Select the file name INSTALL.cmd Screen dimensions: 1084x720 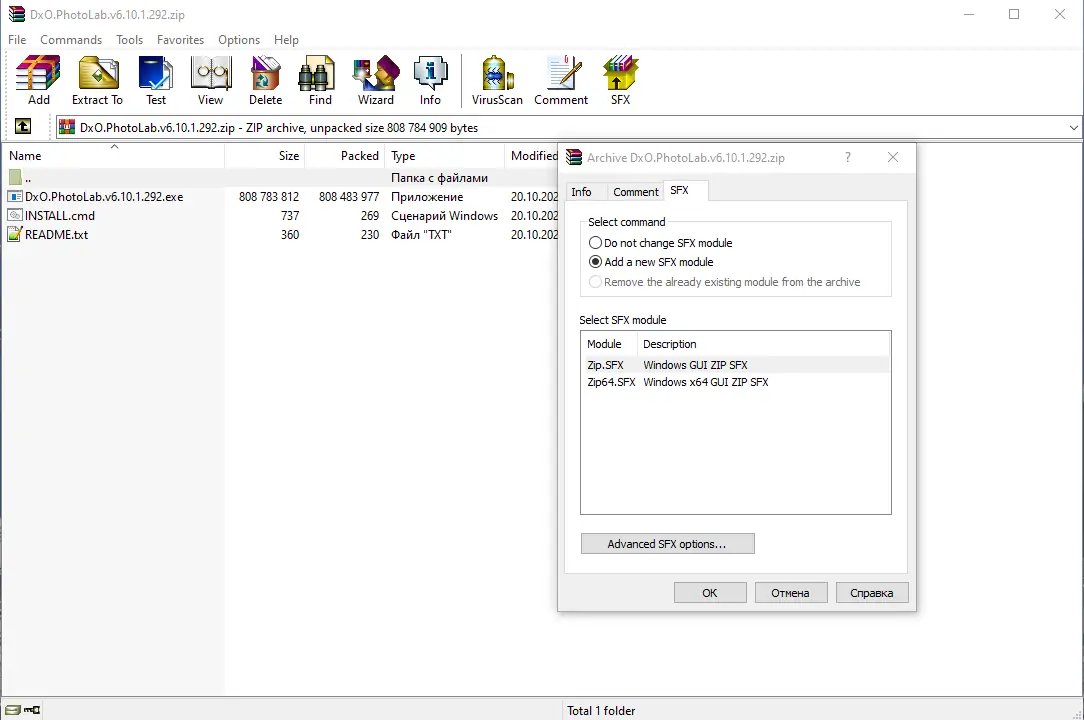[60, 215]
